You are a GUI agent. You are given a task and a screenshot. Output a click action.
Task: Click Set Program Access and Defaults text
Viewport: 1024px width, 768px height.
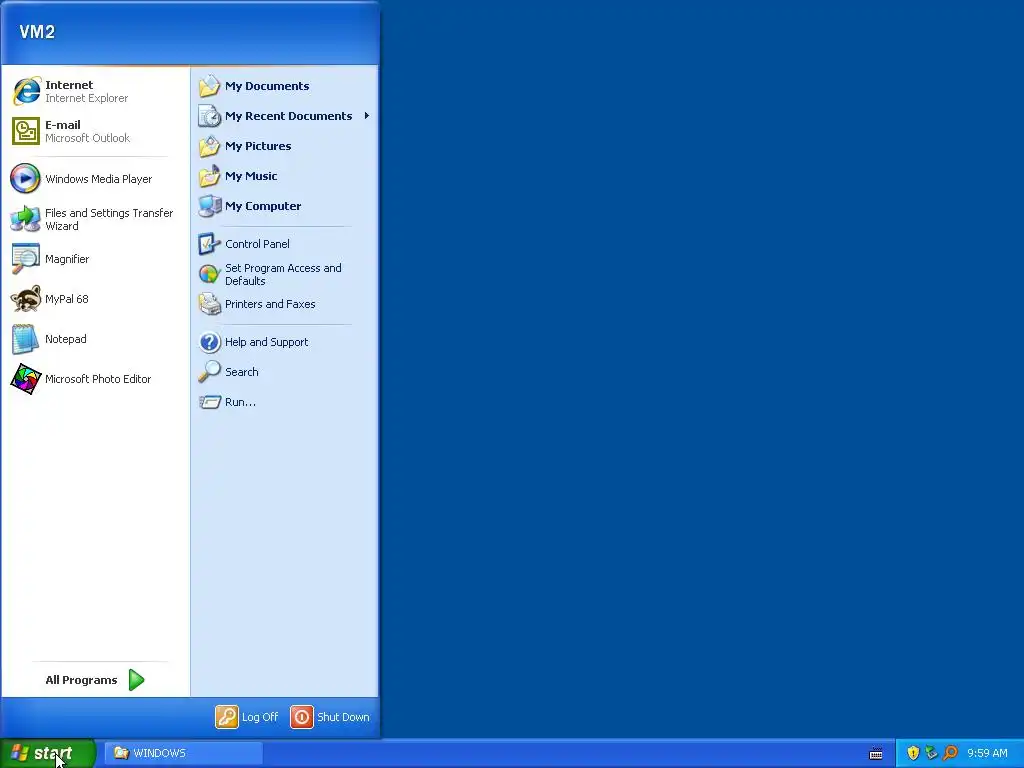click(283, 274)
